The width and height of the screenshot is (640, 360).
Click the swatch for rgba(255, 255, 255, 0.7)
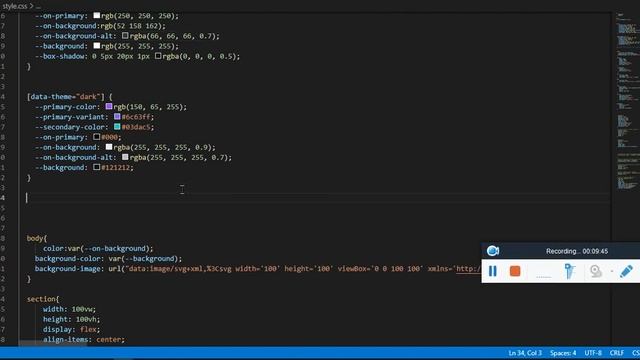click(x=125, y=157)
